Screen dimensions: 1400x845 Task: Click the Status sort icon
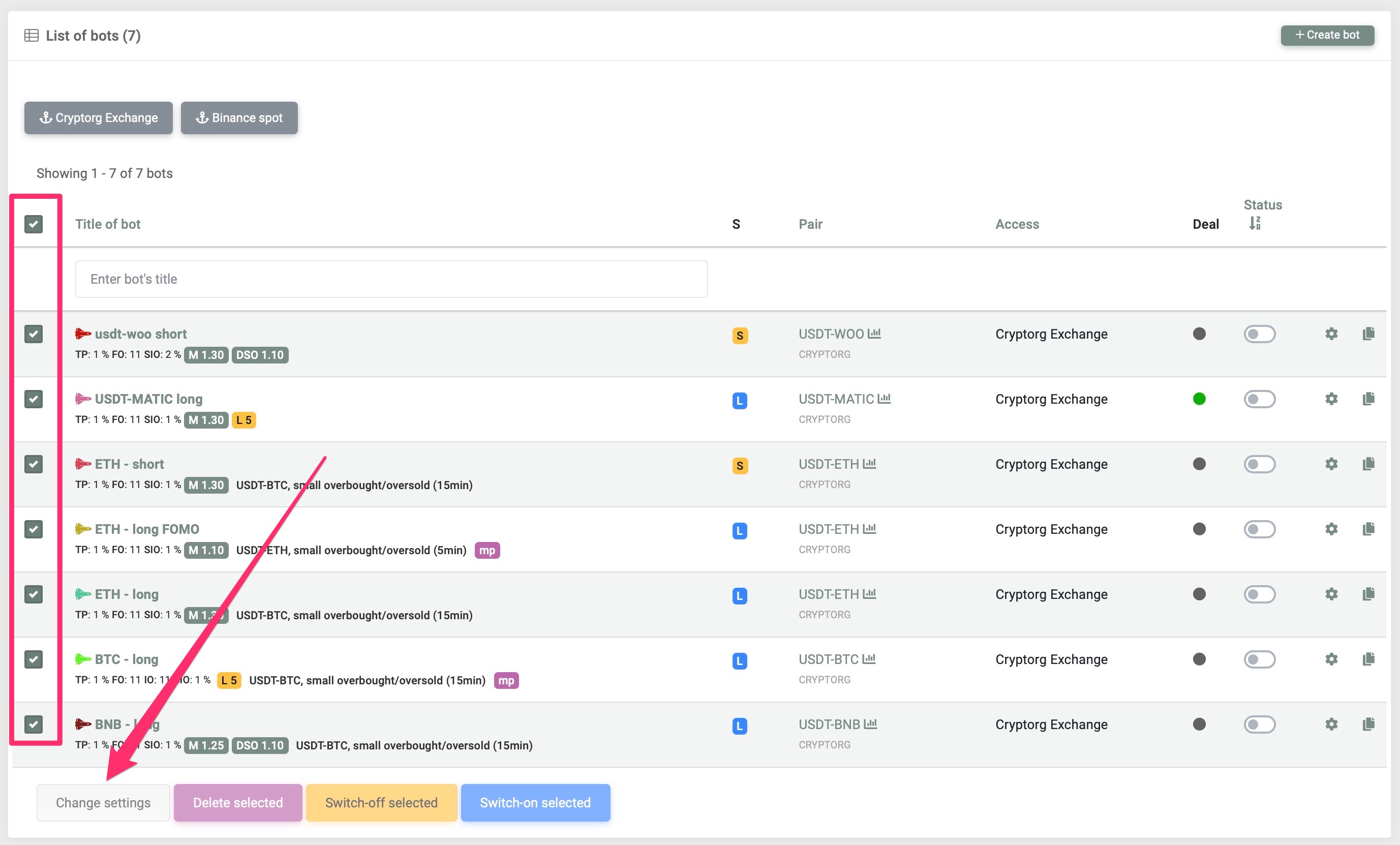pyautogui.click(x=1255, y=223)
